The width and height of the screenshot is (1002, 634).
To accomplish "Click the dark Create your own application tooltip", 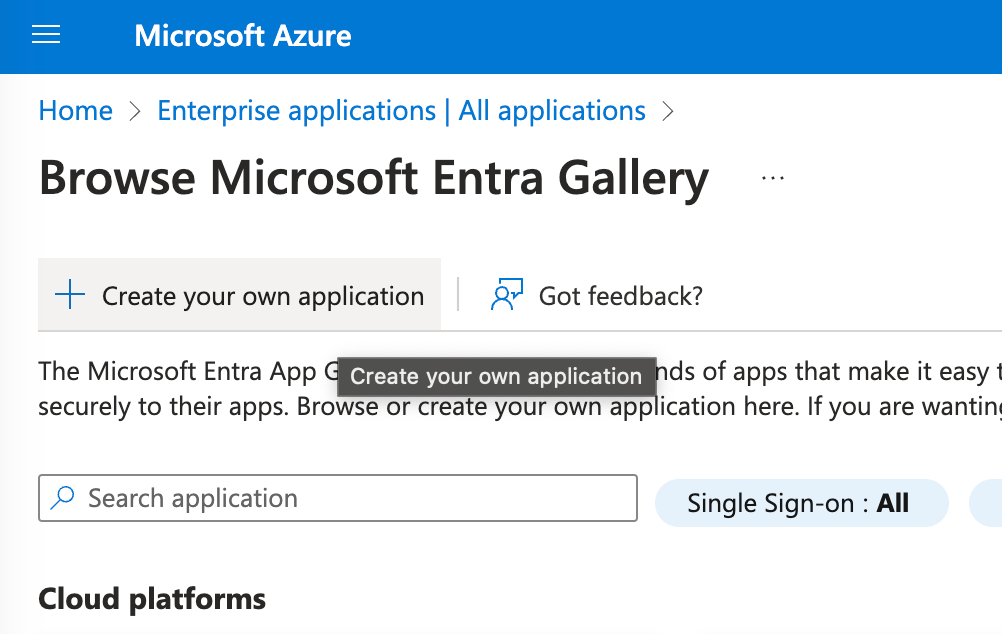I will [496, 377].
